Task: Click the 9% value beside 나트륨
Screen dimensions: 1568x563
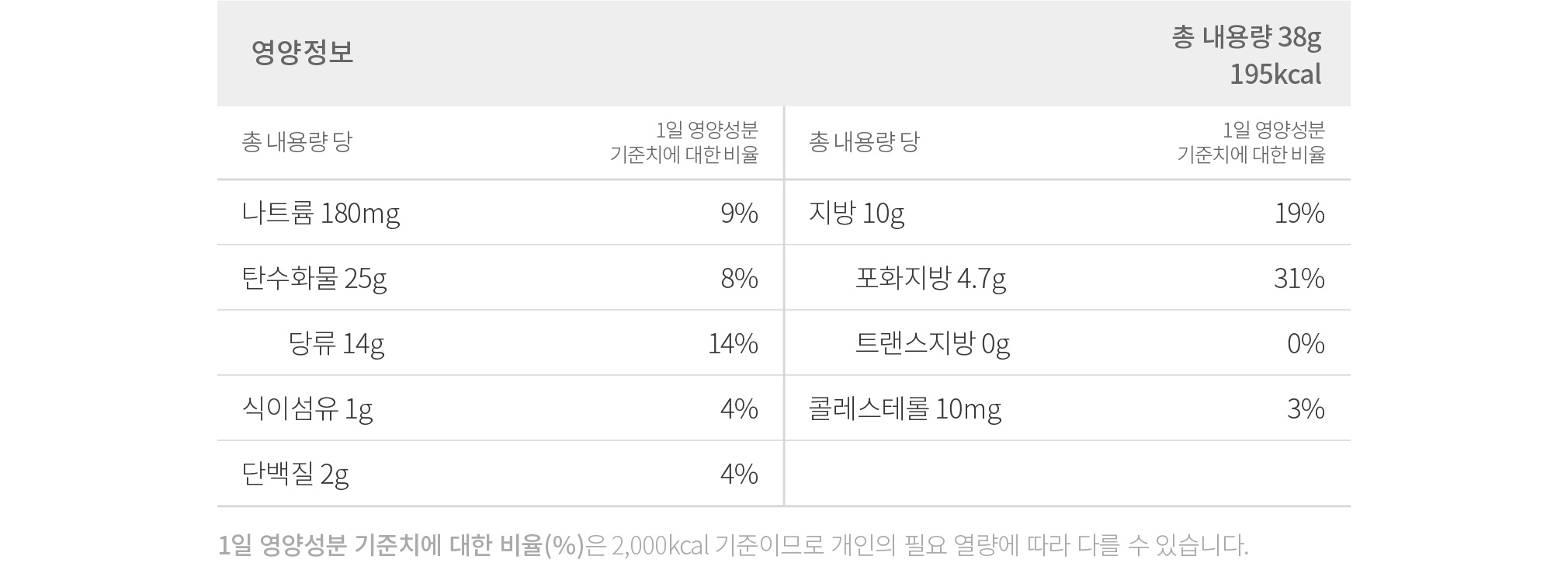Action: pos(739,214)
